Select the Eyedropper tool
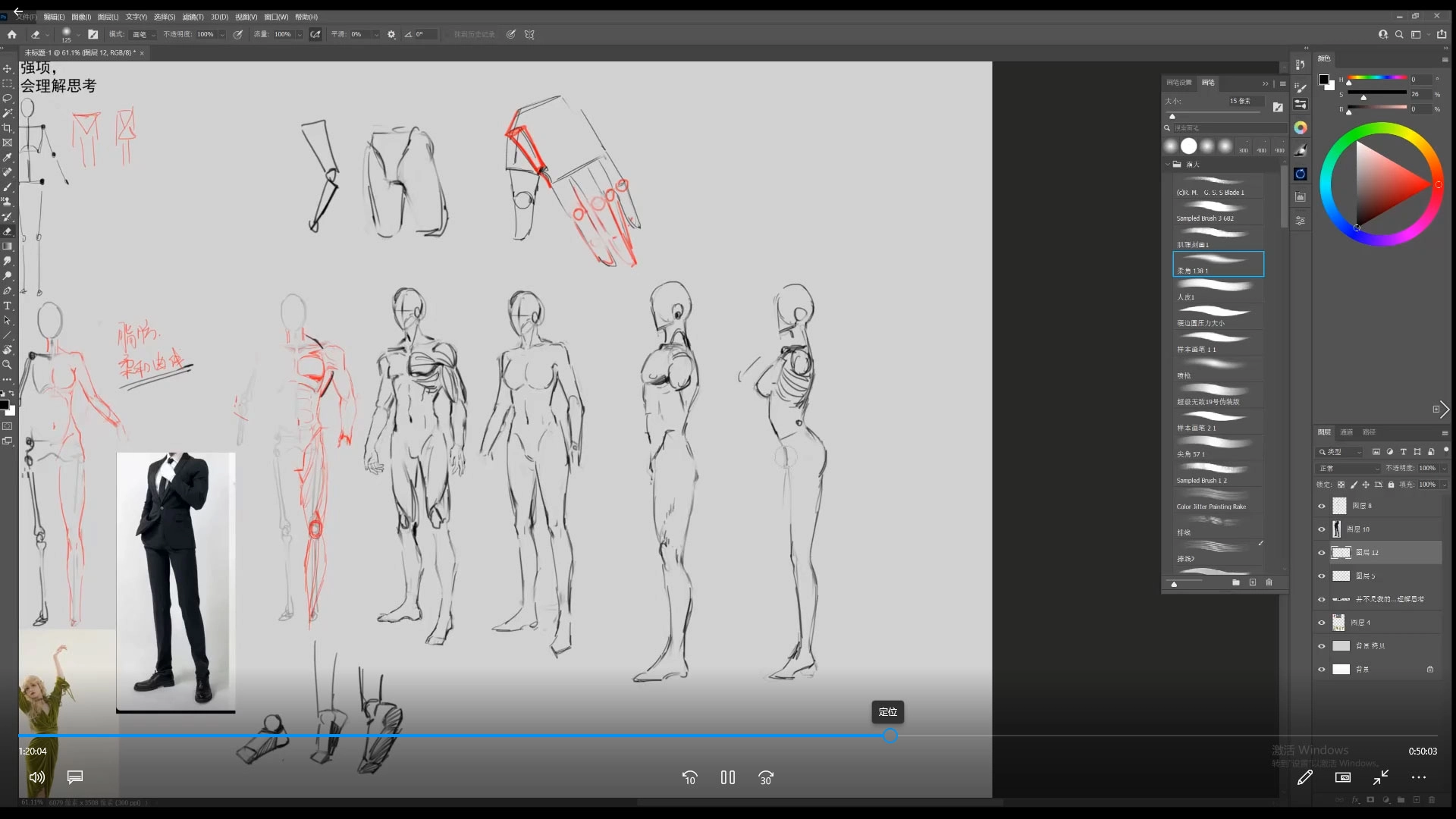The height and width of the screenshot is (819, 1456). [8, 157]
